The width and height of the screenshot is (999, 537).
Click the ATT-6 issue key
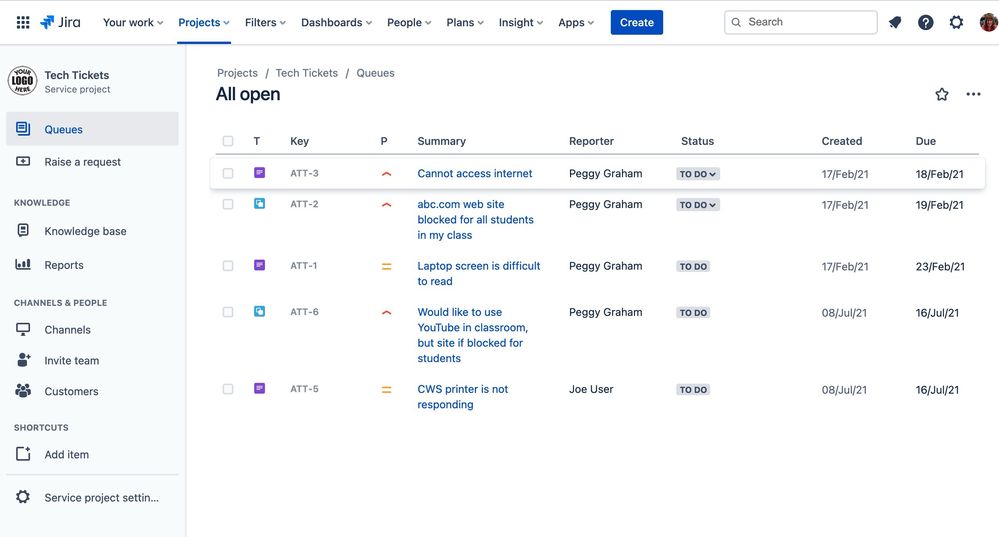[305, 311]
